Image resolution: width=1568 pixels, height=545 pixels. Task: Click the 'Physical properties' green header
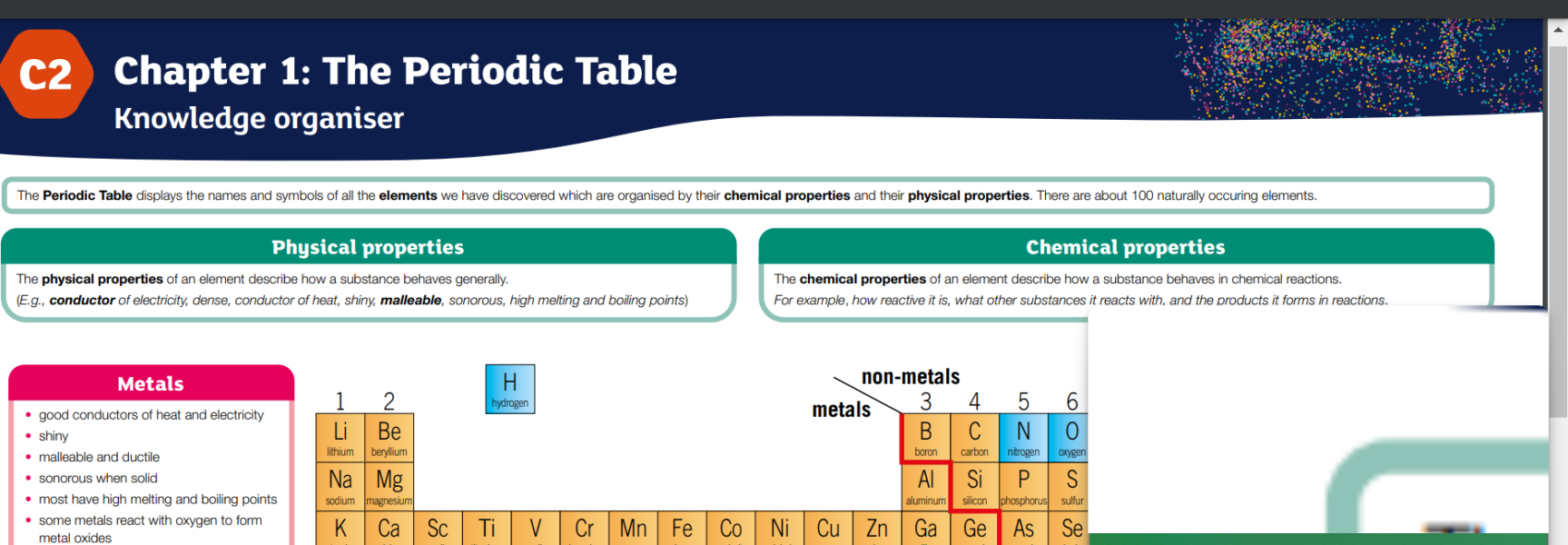368,247
